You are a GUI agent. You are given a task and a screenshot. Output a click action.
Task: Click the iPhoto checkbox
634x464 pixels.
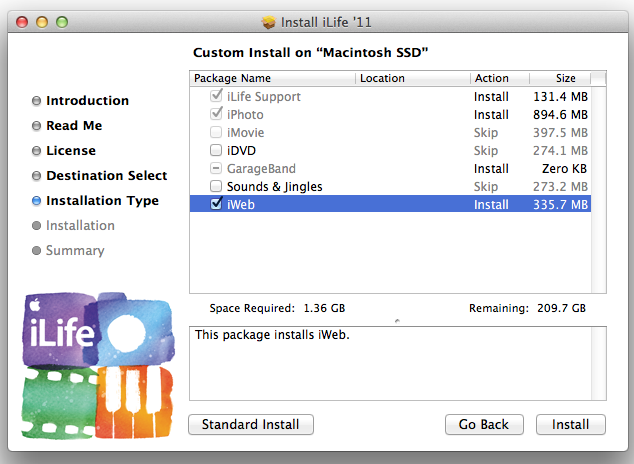click(x=216, y=114)
